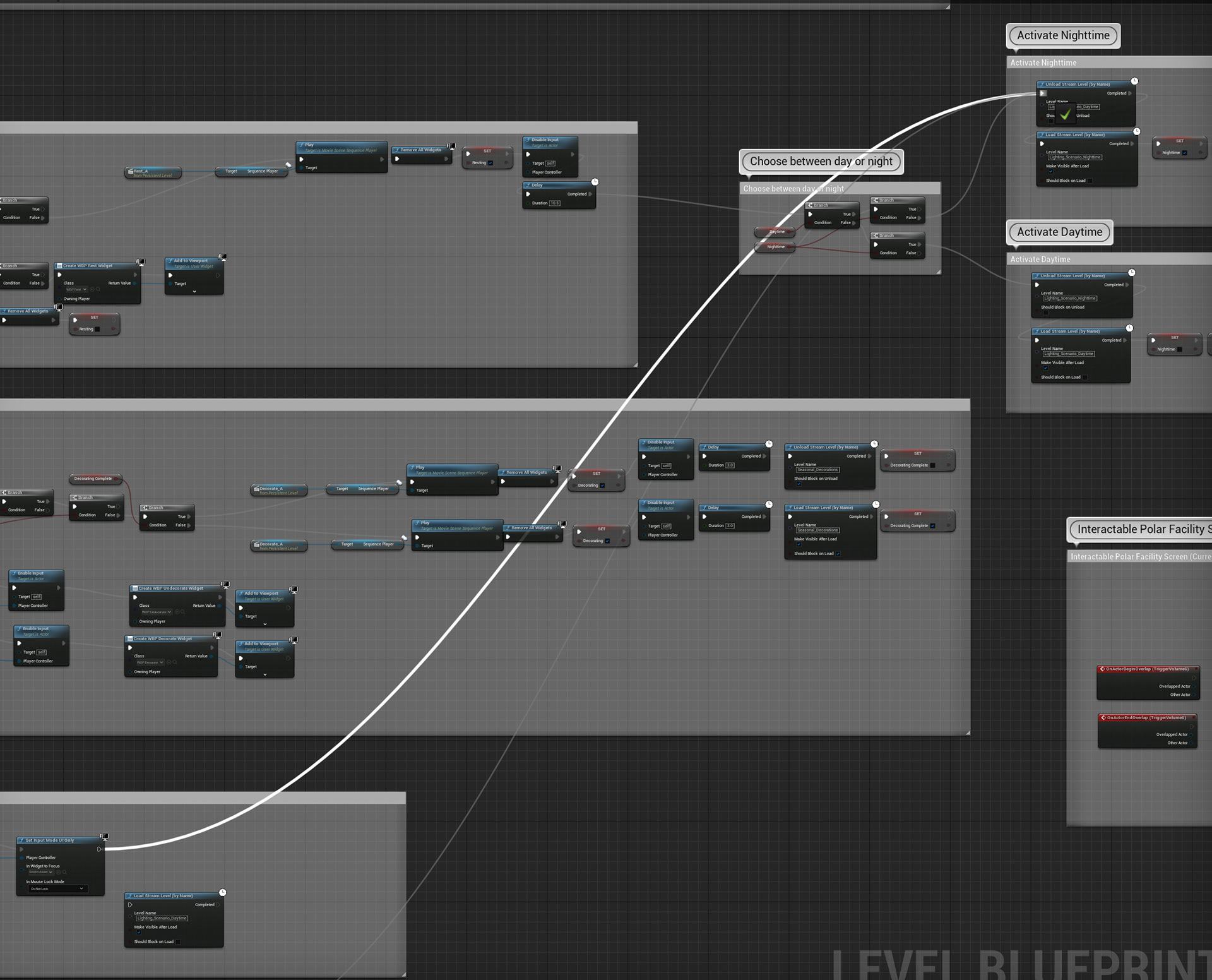This screenshot has height=980, width=1212.
Task: Click clock icon on Load Stream Level Seasonal_Decorations node
Action: [x=876, y=505]
